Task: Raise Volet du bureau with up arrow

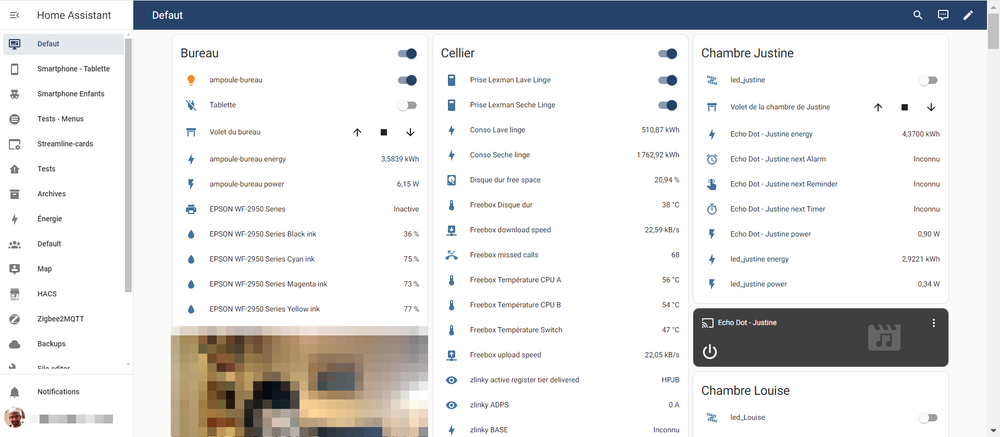Action: [357, 132]
